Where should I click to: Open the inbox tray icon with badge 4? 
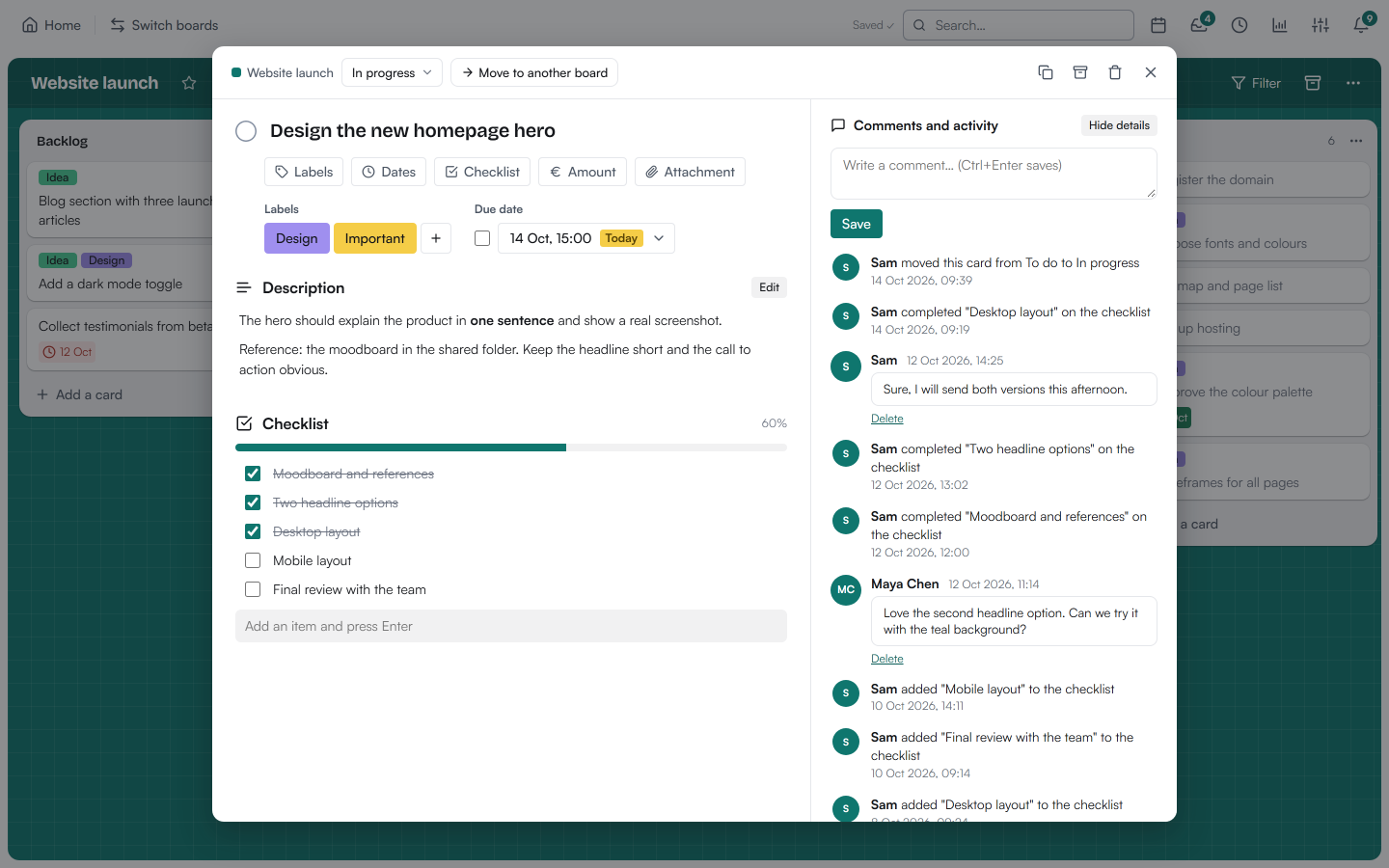click(1199, 25)
